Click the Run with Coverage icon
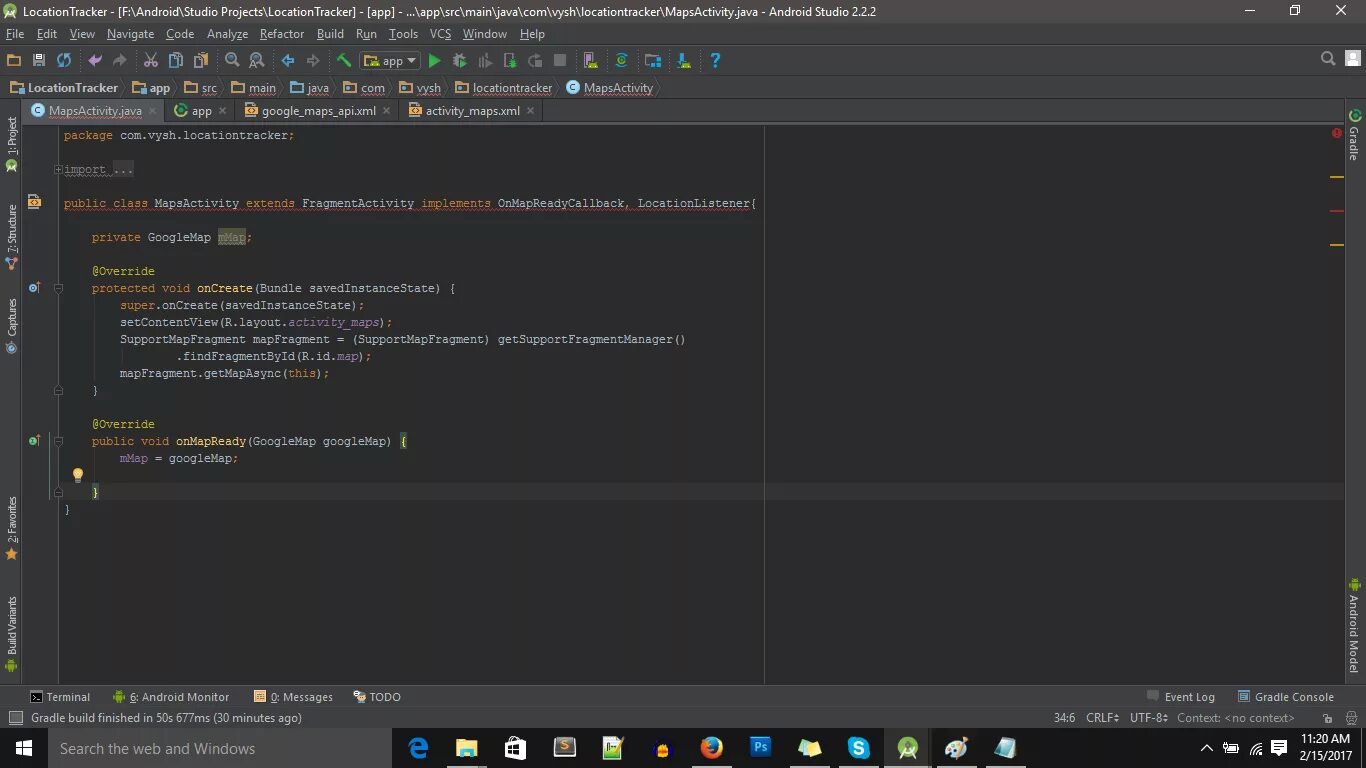The width and height of the screenshot is (1366, 768). [485, 60]
